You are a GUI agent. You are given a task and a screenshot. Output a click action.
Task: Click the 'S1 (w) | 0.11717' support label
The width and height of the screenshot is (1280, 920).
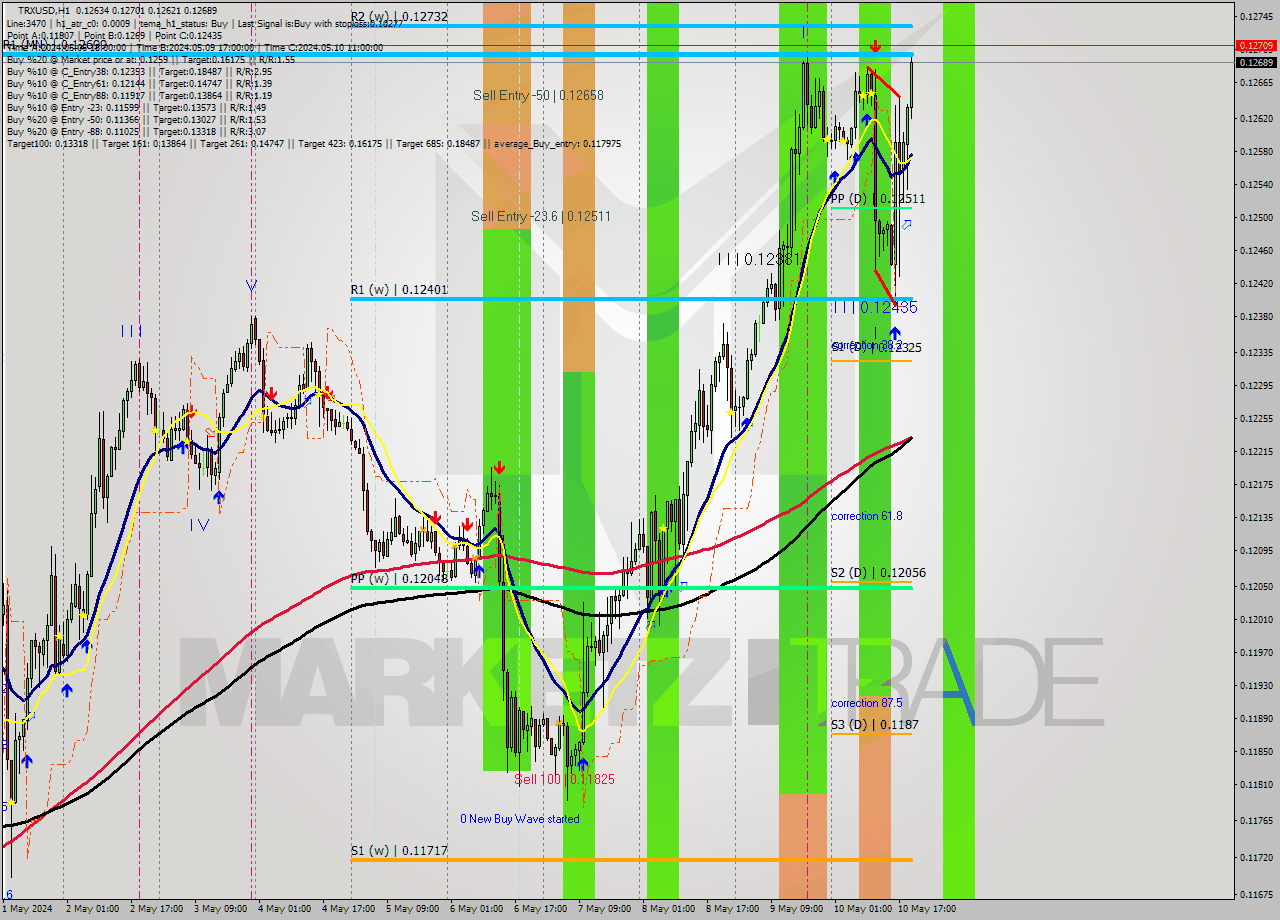[399, 851]
